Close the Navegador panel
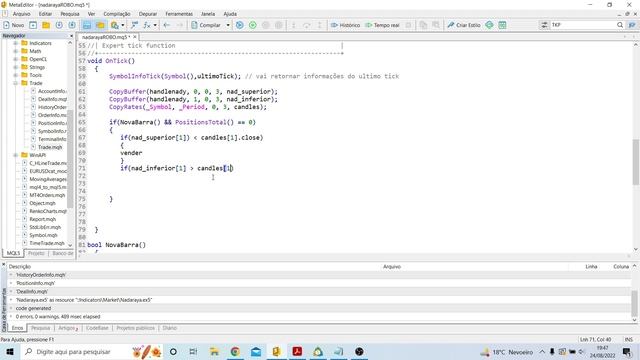 click(71, 36)
